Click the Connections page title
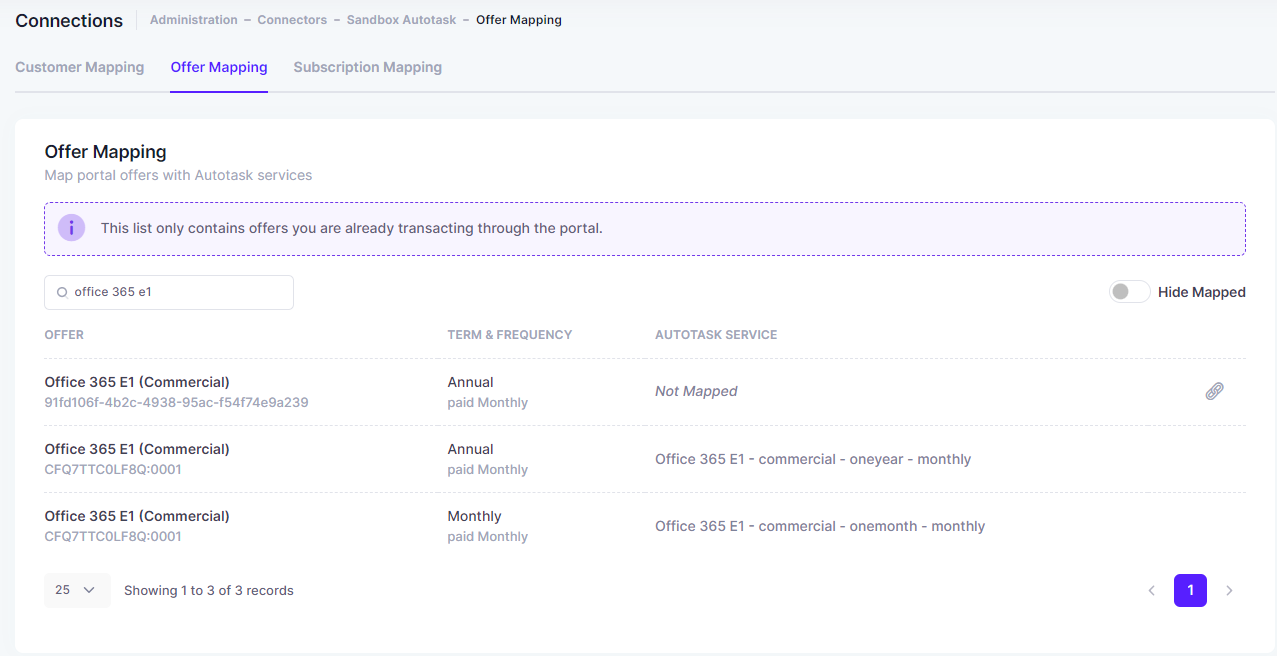Image resolution: width=1277 pixels, height=656 pixels. point(69,20)
